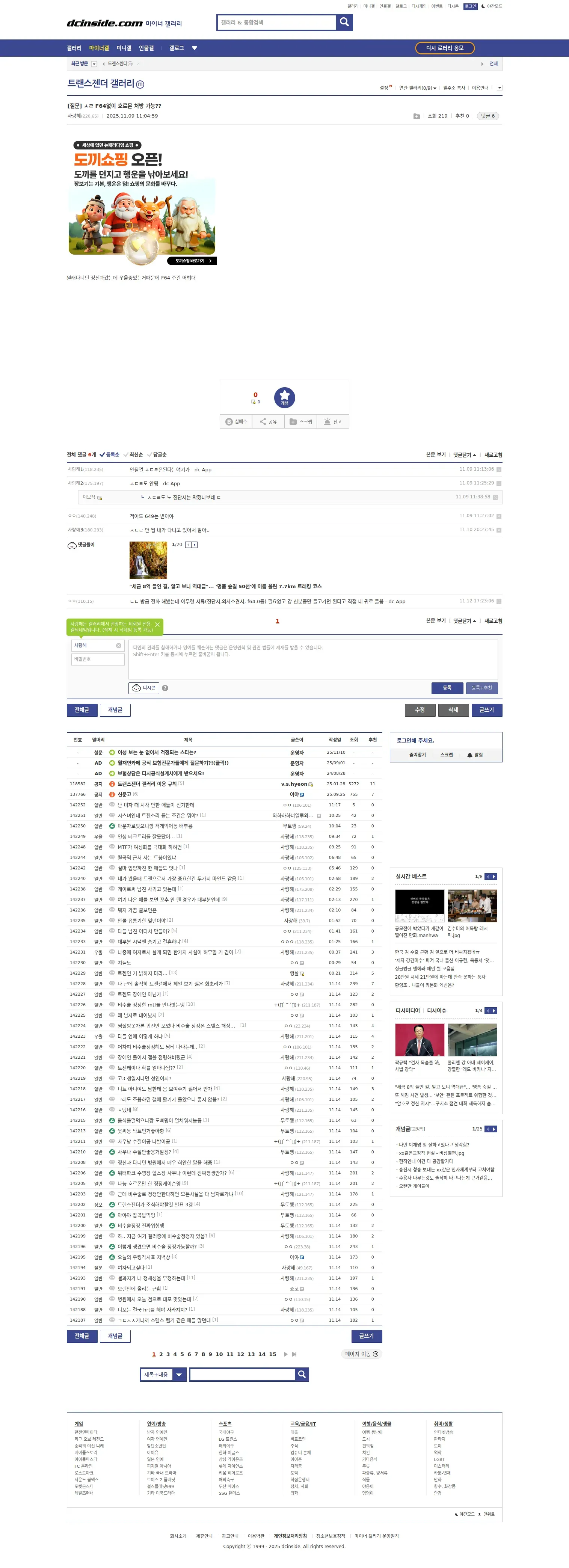Open the 미니갤 nav tab
The width and height of the screenshot is (569, 1568).
point(124,48)
